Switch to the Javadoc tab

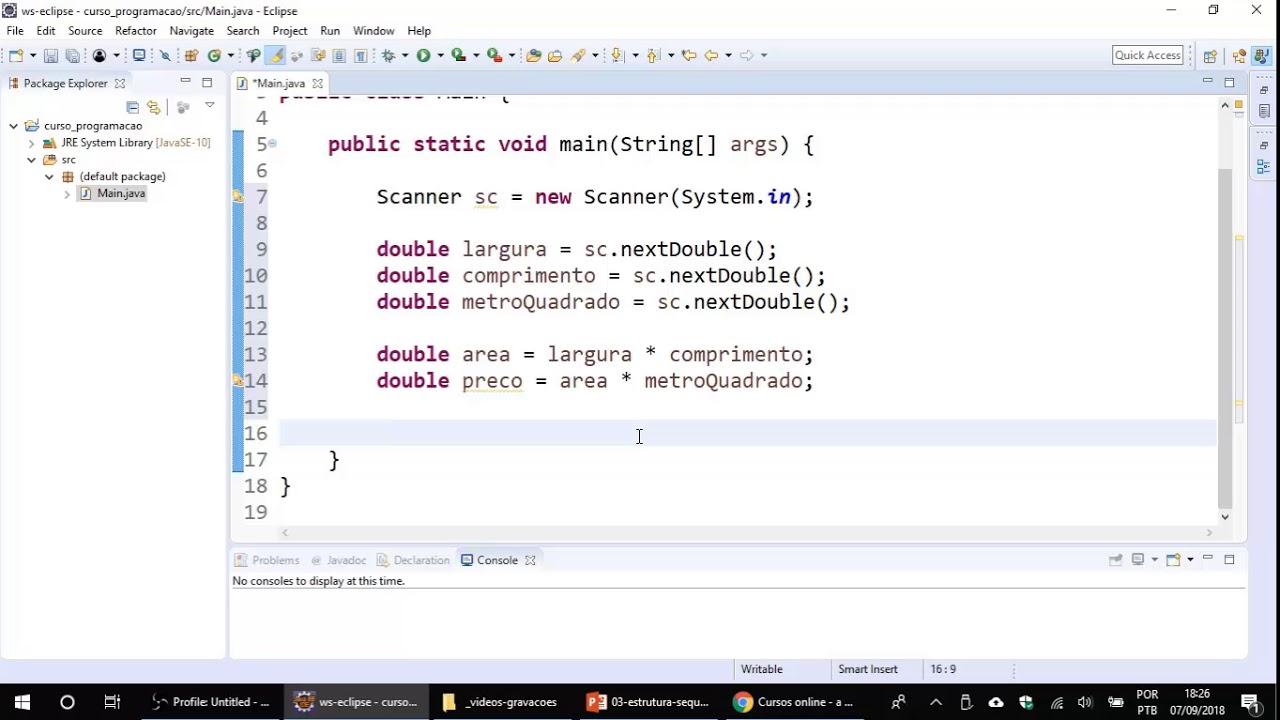click(338, 560)
